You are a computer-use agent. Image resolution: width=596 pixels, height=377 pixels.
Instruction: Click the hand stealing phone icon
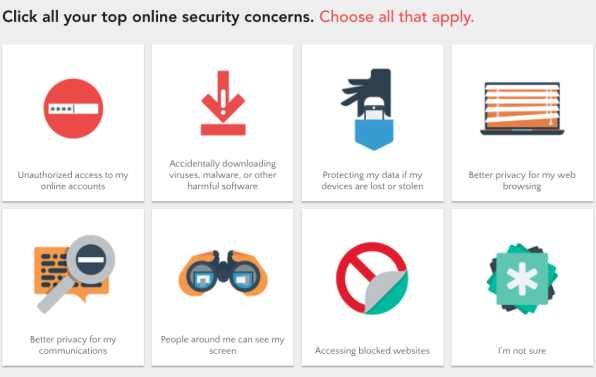pos(369,109)
